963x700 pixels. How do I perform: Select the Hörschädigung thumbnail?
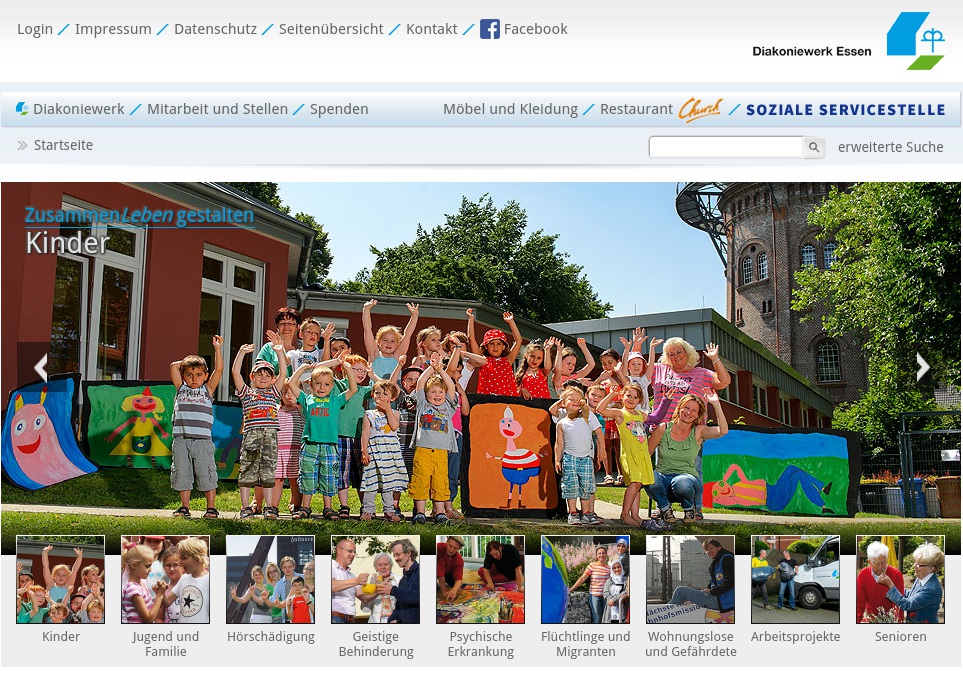click(270, 580)
